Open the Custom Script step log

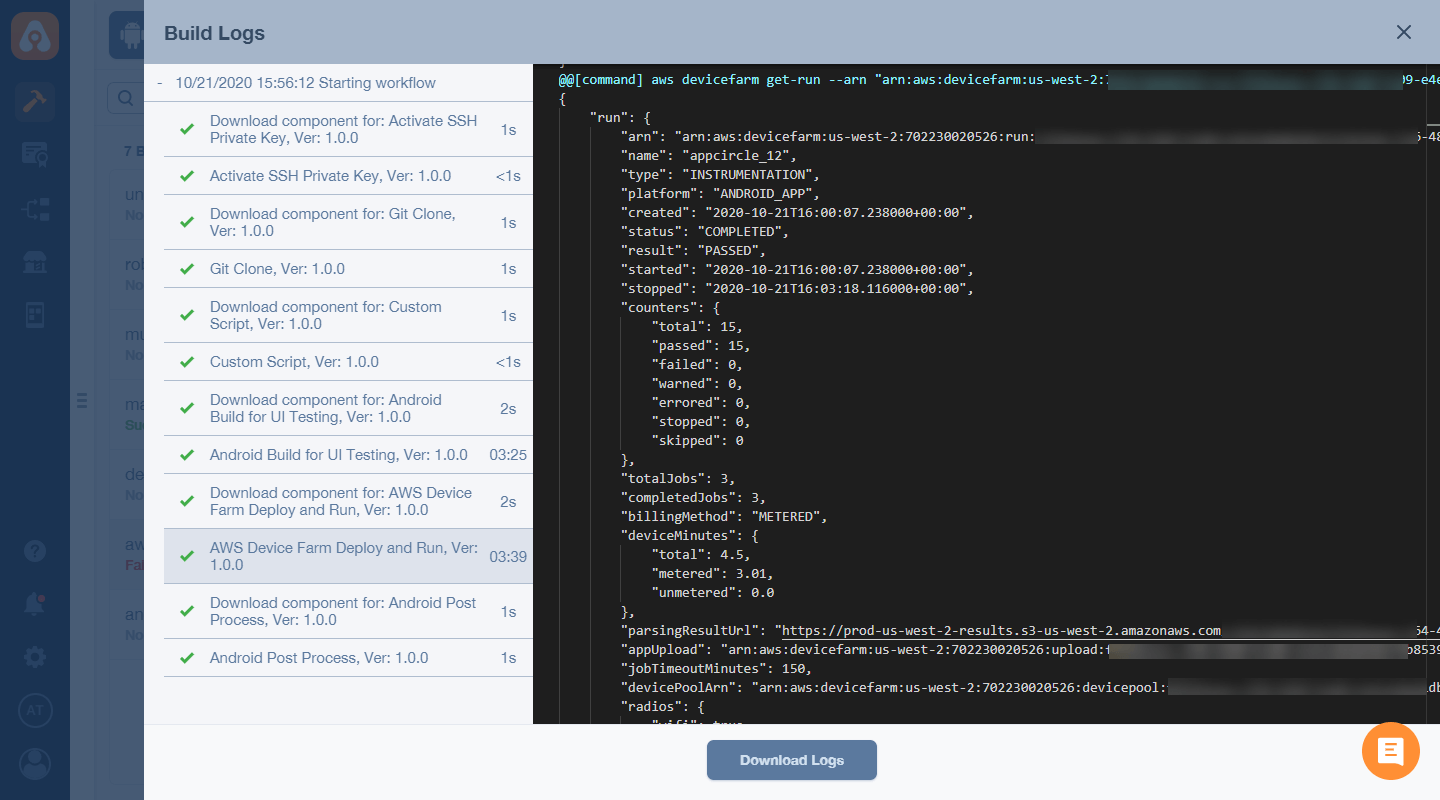click(x=348, y=362)
